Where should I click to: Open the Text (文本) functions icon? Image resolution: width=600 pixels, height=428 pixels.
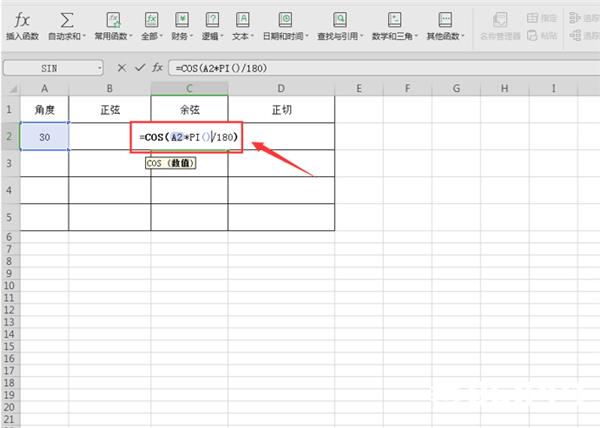243,20
